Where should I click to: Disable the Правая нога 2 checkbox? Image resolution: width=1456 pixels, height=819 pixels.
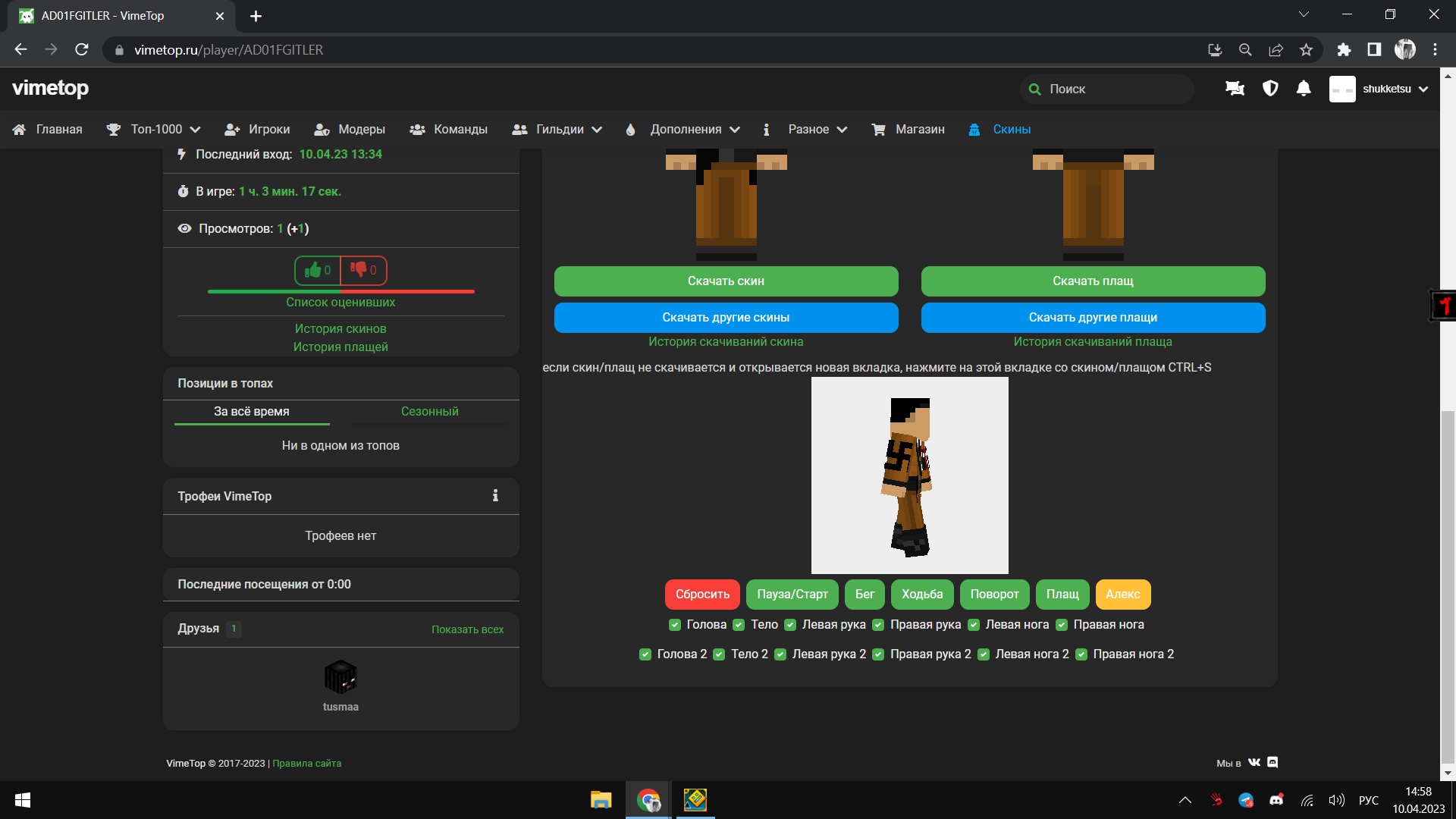pos(1081,654)
